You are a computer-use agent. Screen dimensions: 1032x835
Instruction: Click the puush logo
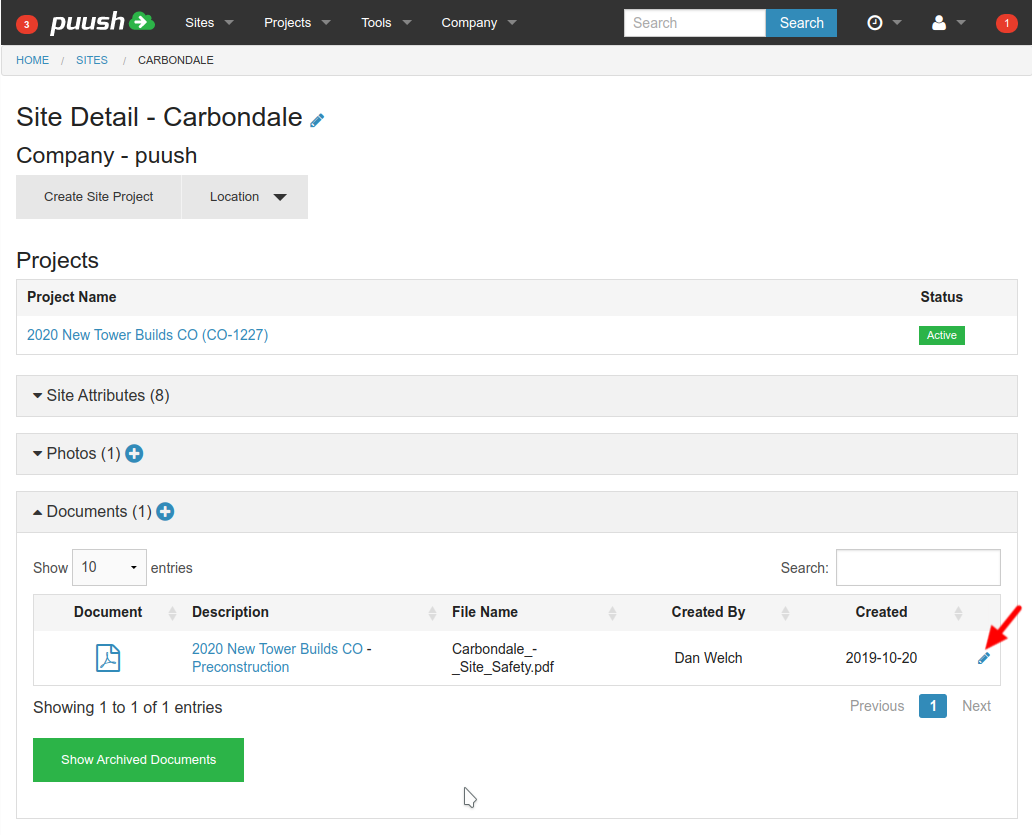(x=102, y=22)
